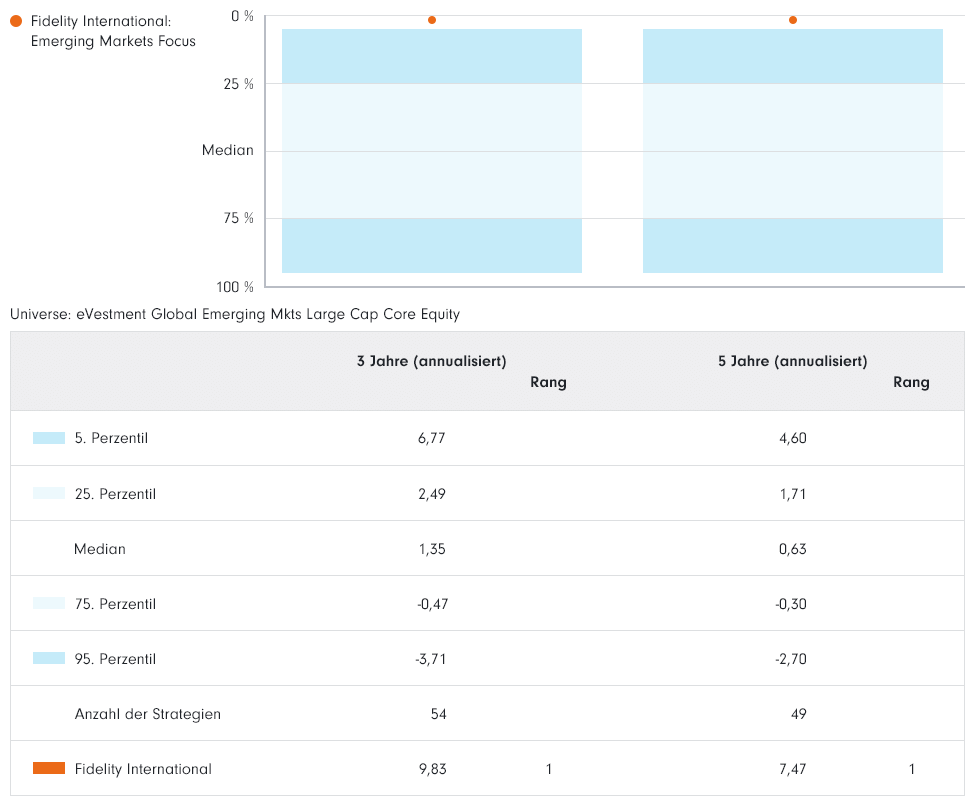This screenshot has width=975, height=806.
Task: Click the 5-year percentile bar in chart
Action: tap(793, 151)
